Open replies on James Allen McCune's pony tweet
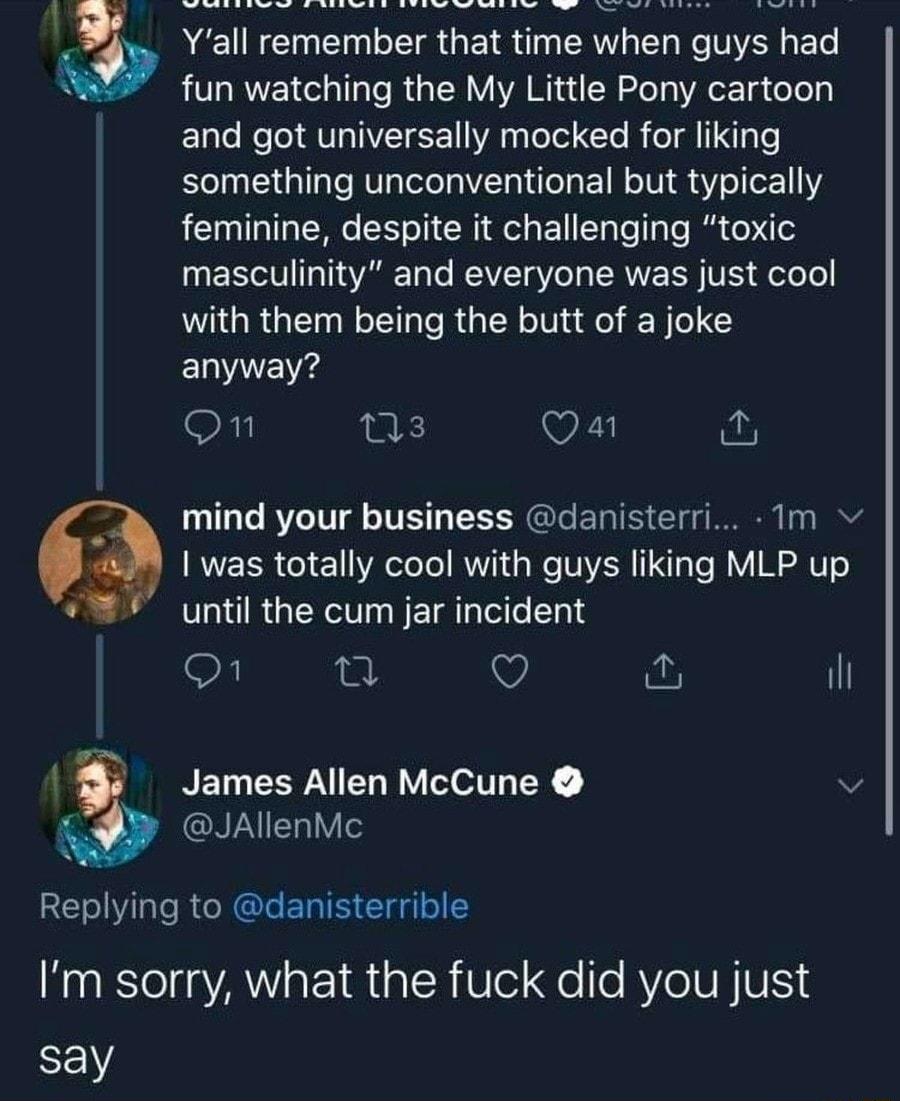 (x=204, y=423)
